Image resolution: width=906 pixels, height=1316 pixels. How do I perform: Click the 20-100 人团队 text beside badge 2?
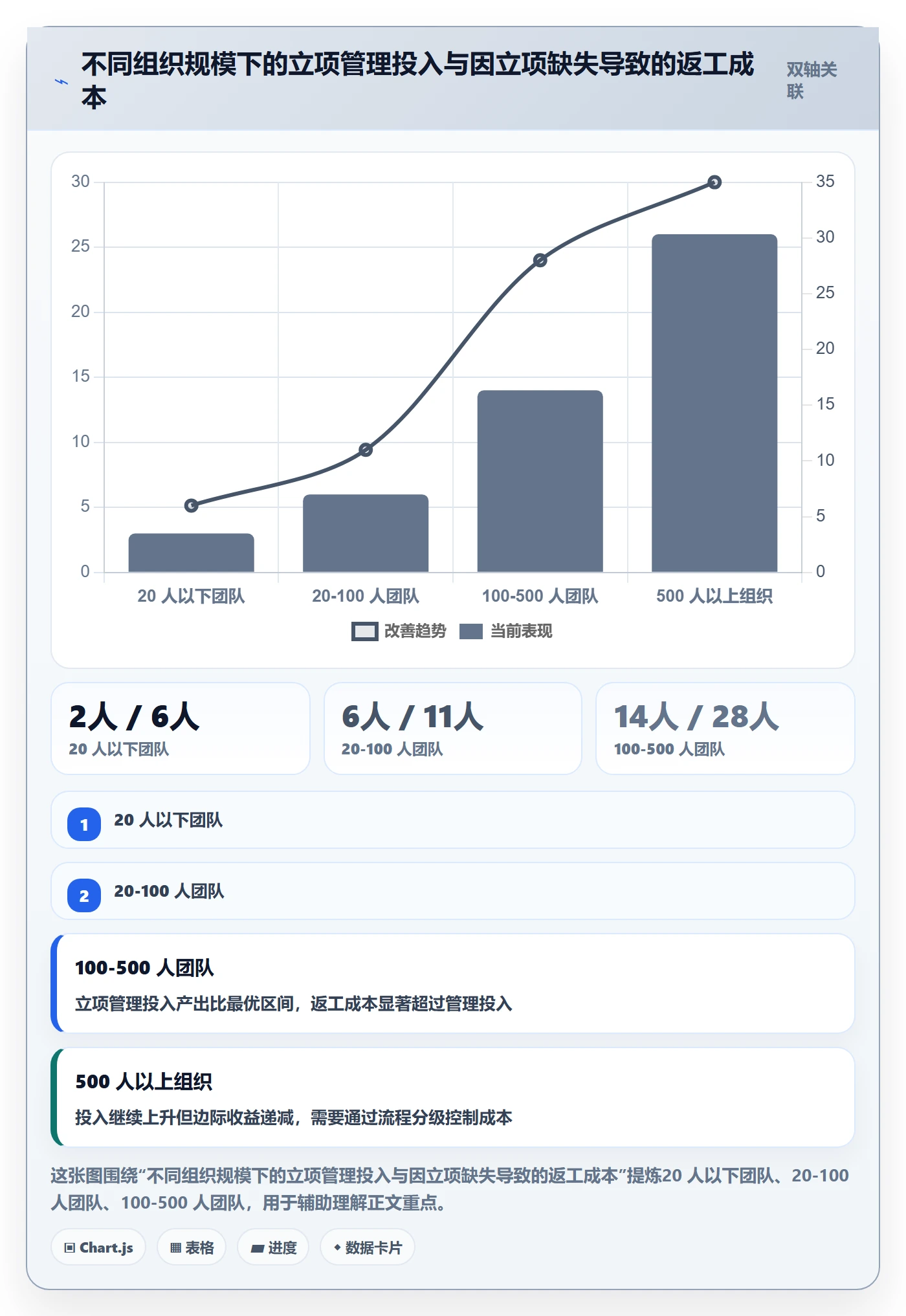click(x=169, y=892)
